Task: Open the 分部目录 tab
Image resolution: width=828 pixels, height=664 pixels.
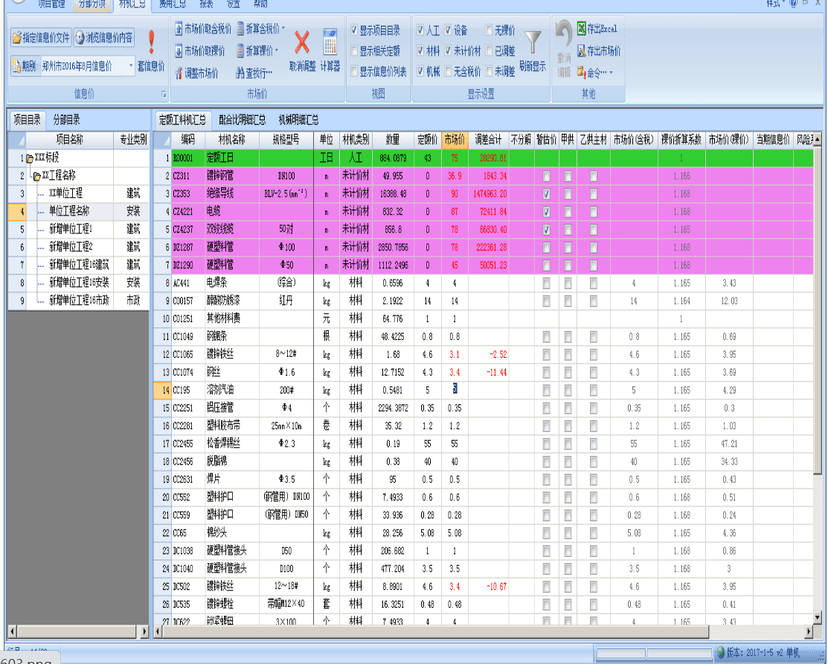Action: 67,120
